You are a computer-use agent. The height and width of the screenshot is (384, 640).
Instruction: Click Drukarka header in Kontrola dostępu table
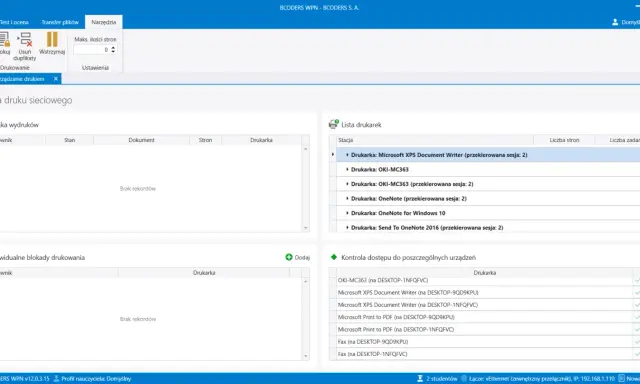(484, 273)
